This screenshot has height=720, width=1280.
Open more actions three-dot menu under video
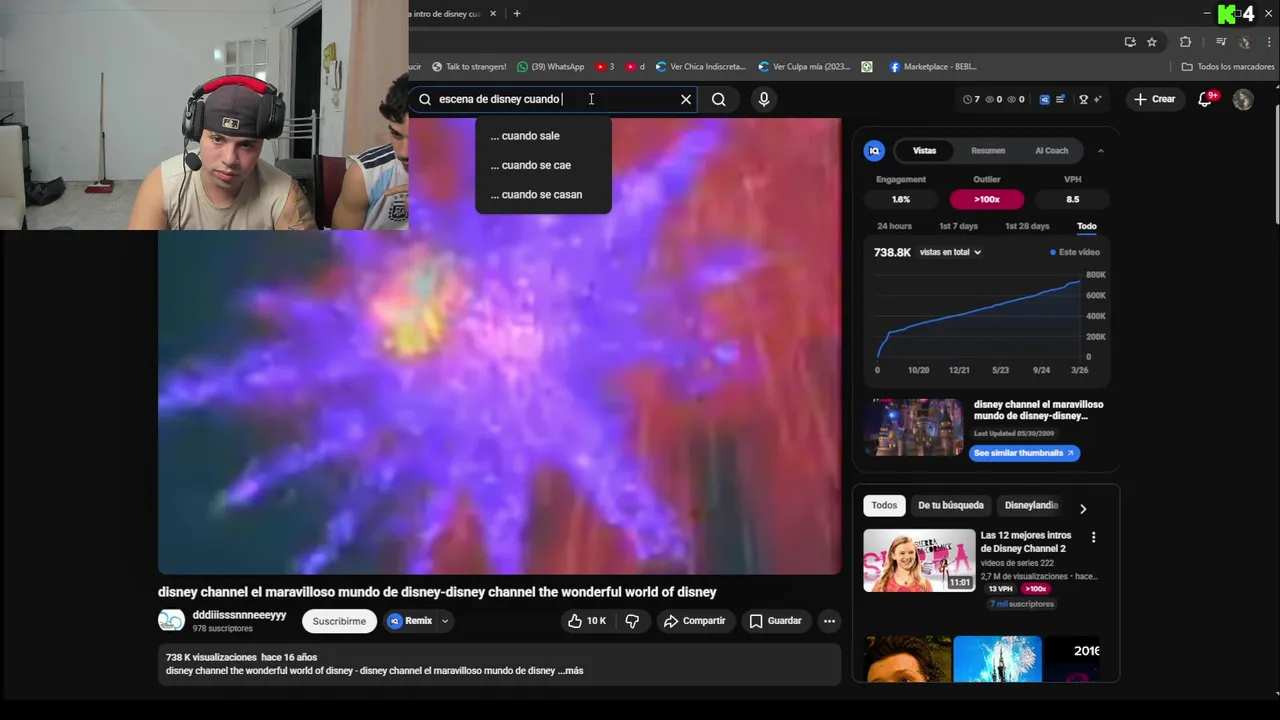[829, 621]
